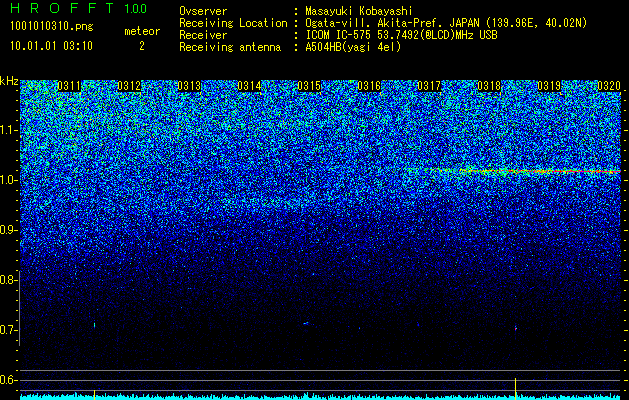The image size is (629, 400).
Task: Click the Ovserver field label
Action: coord(203,11)
